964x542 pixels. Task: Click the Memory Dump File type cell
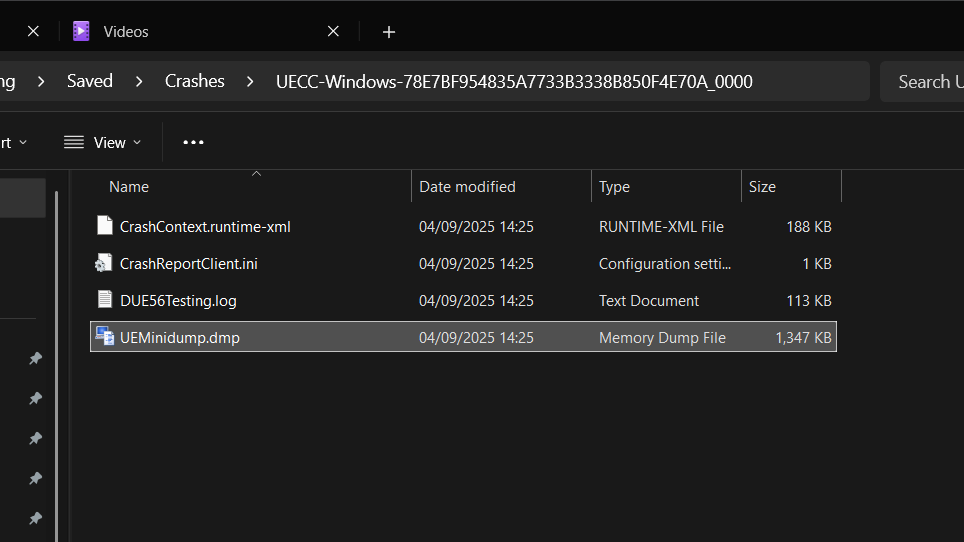coord(662,337)
